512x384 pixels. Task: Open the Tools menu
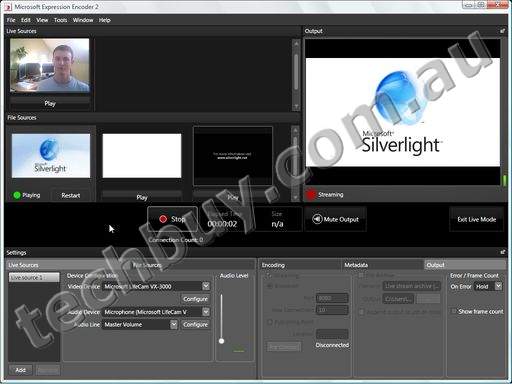click(x=60, y=20)
